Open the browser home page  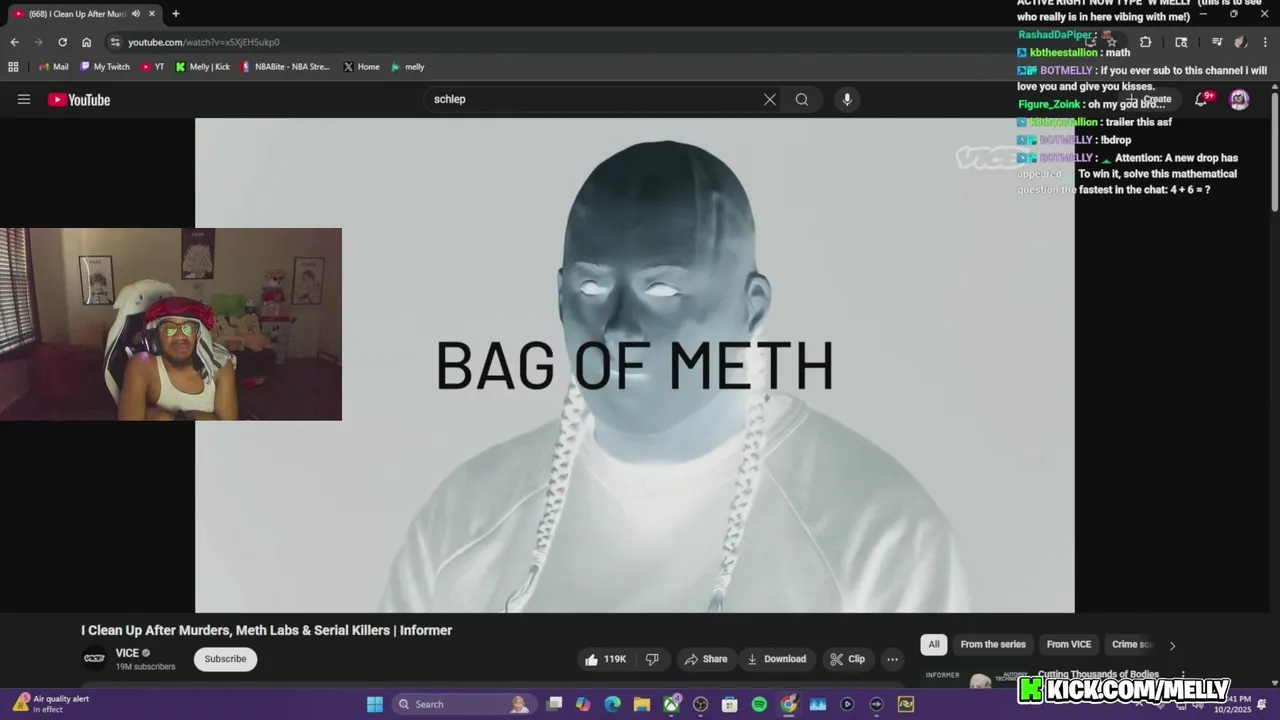pyautogui.click(x=86, y=42)
